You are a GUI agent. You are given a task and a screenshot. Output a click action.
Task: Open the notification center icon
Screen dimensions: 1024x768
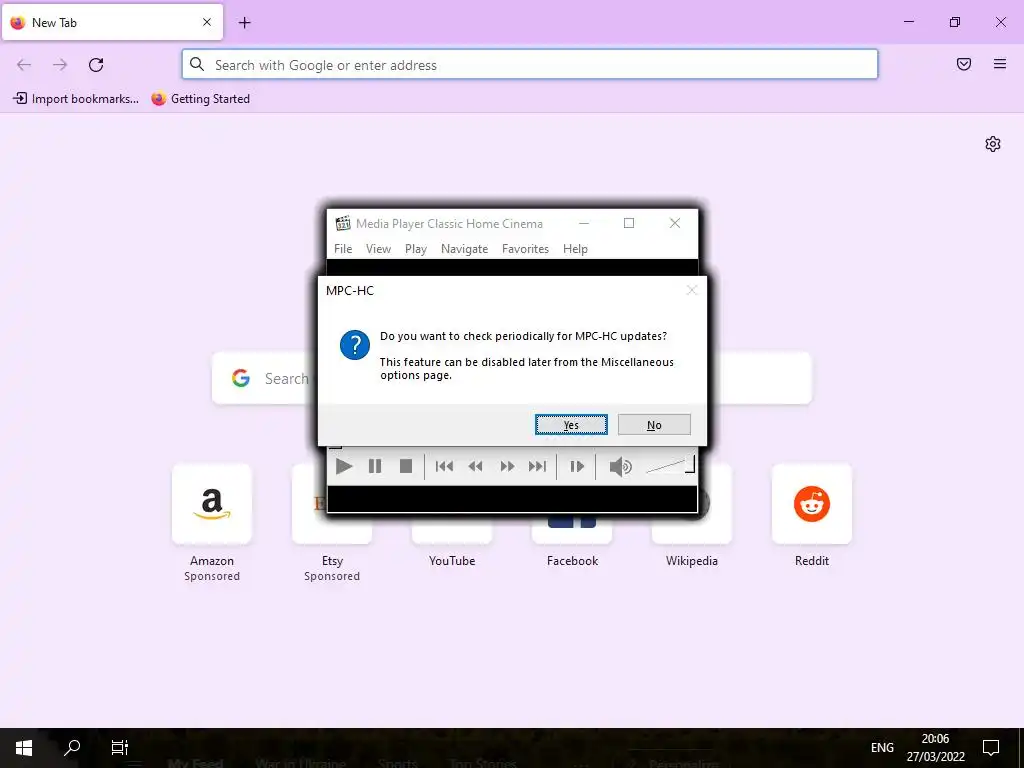pyautogui.click(x=991, y=748)
